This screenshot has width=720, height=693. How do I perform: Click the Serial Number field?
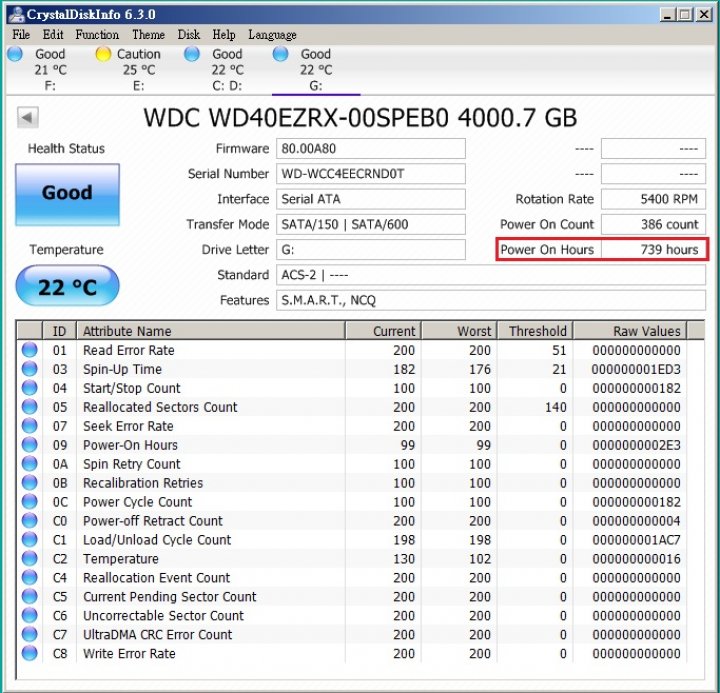click(371, 174)
